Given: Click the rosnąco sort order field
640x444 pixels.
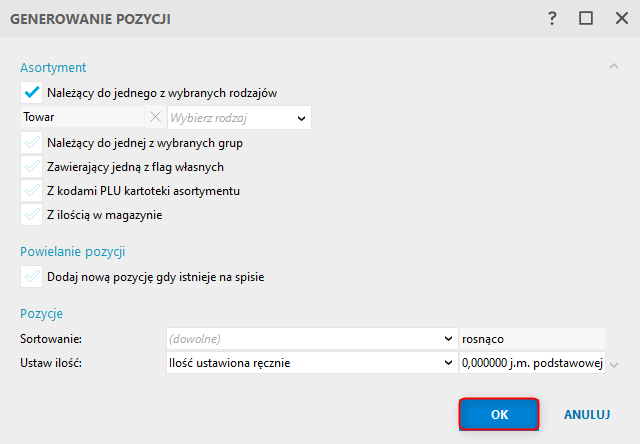Looking at the screenshot, I should coord(531,339).
